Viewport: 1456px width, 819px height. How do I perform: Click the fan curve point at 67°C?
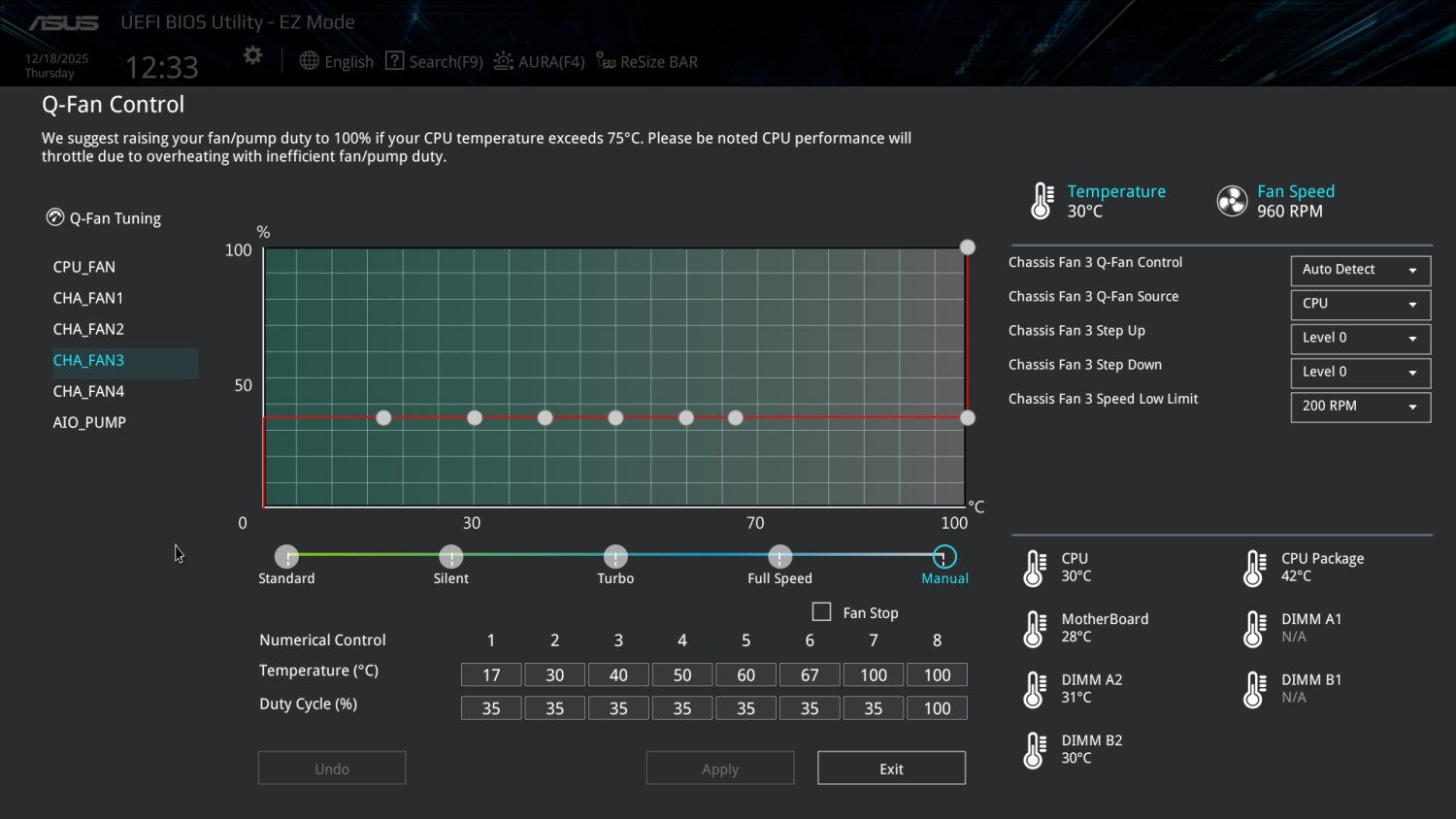click(736, 418)
